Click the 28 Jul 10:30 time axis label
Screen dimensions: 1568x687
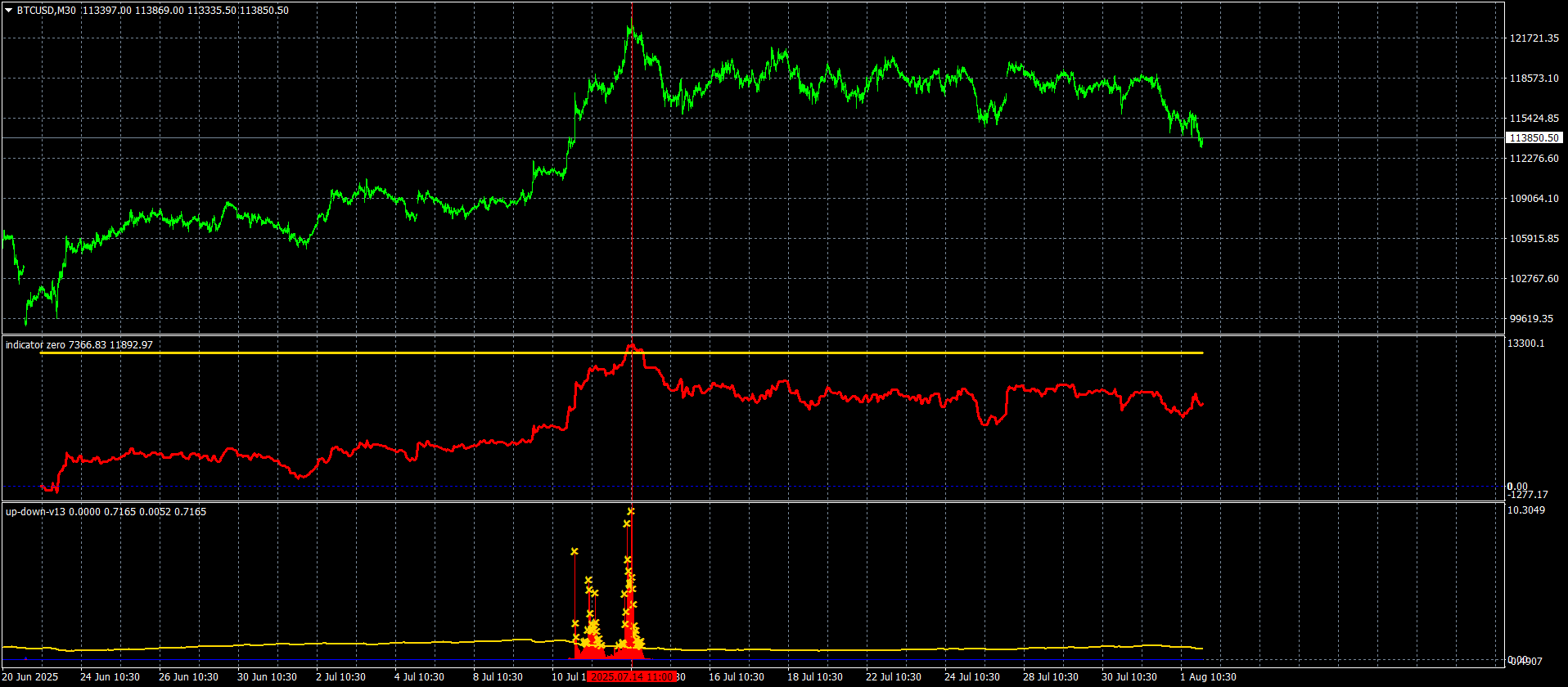click(1051, 677)
